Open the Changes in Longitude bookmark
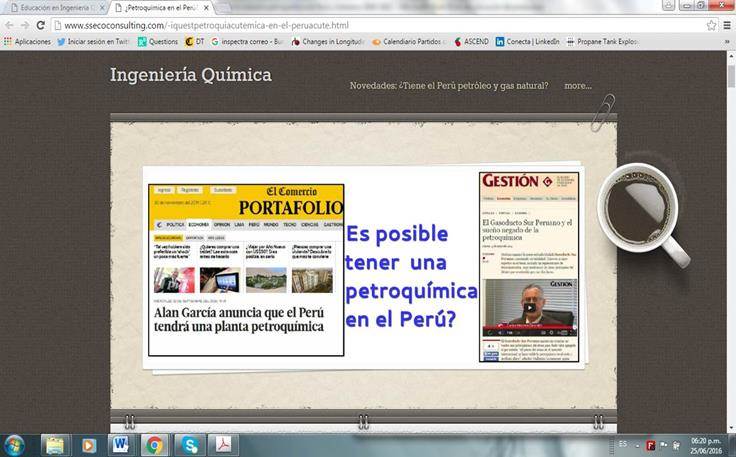The image size is (736, 457). [x=328, y=42]
